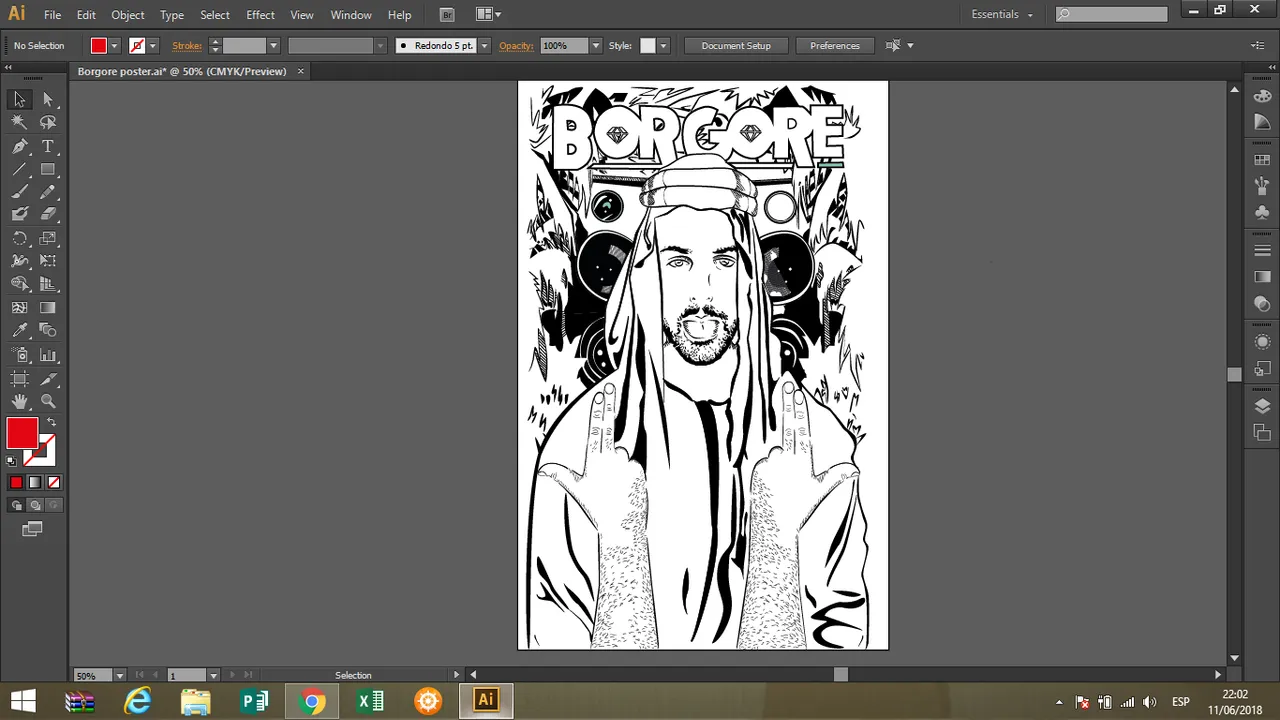Select the Perspective Grid tool
Viewport: 1280px width, 720px height.
pyautogui.click(x=48, y=284)
